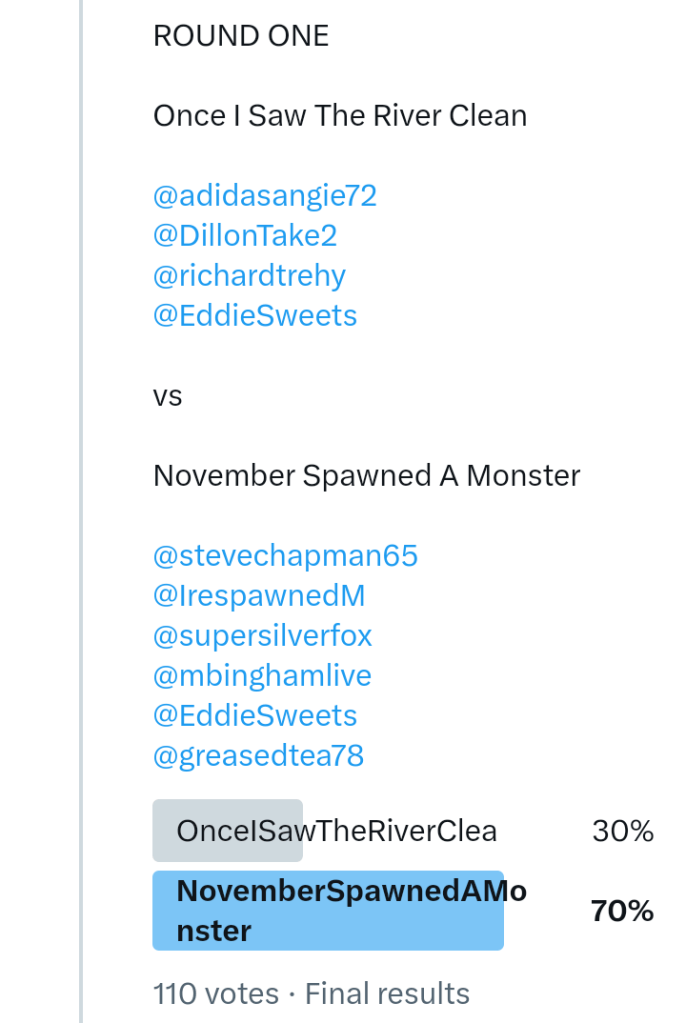Go to the @mbinghamlive profile
This screenshot has width=686, height=1023.
click(x=262, y=676)
